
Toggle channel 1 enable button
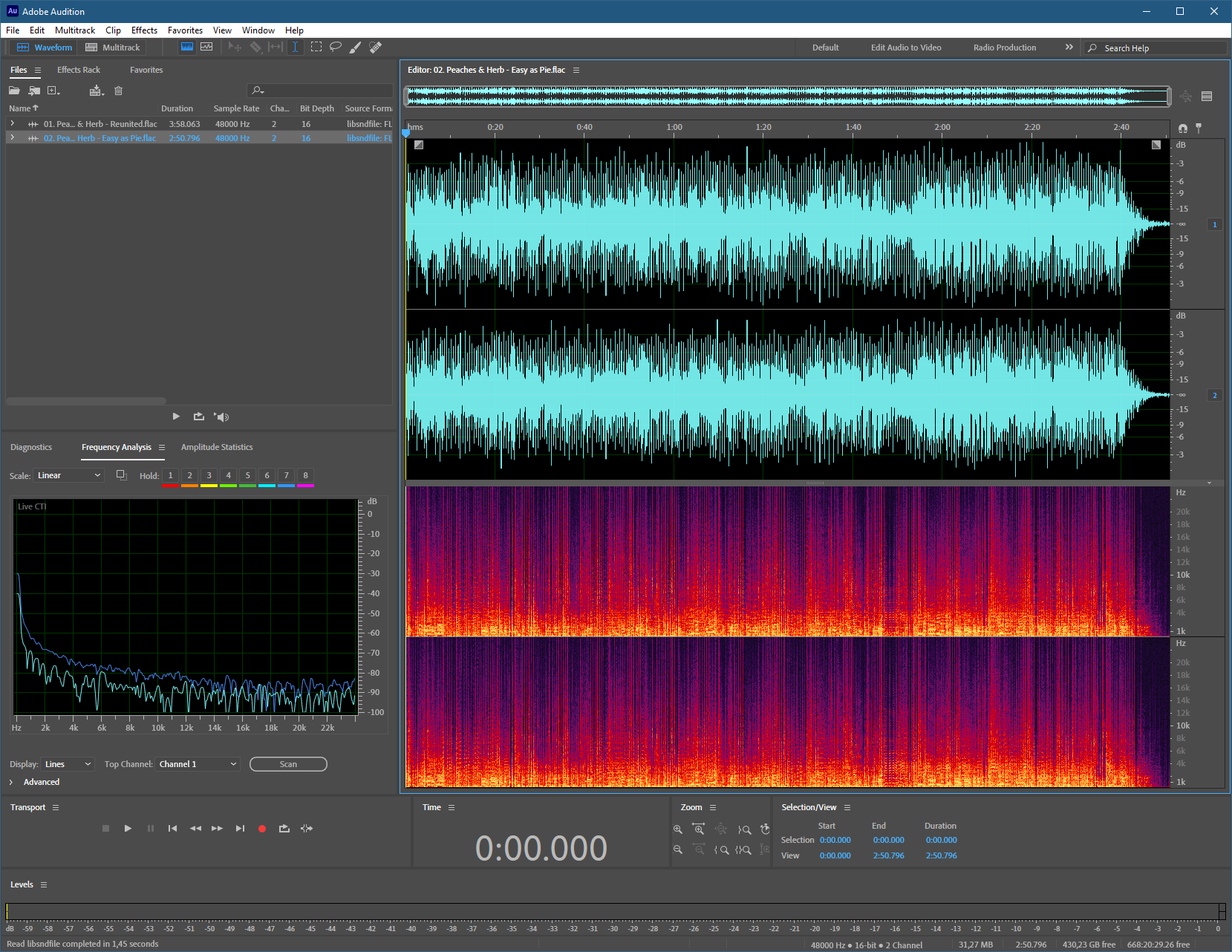(x=1215, y=224)
